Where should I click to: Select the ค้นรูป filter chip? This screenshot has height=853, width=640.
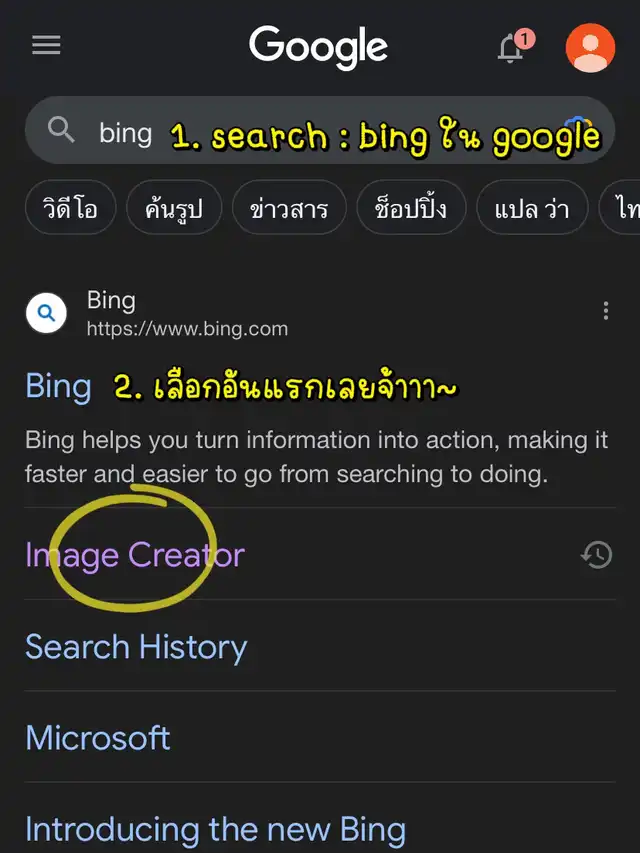point(174,209)
